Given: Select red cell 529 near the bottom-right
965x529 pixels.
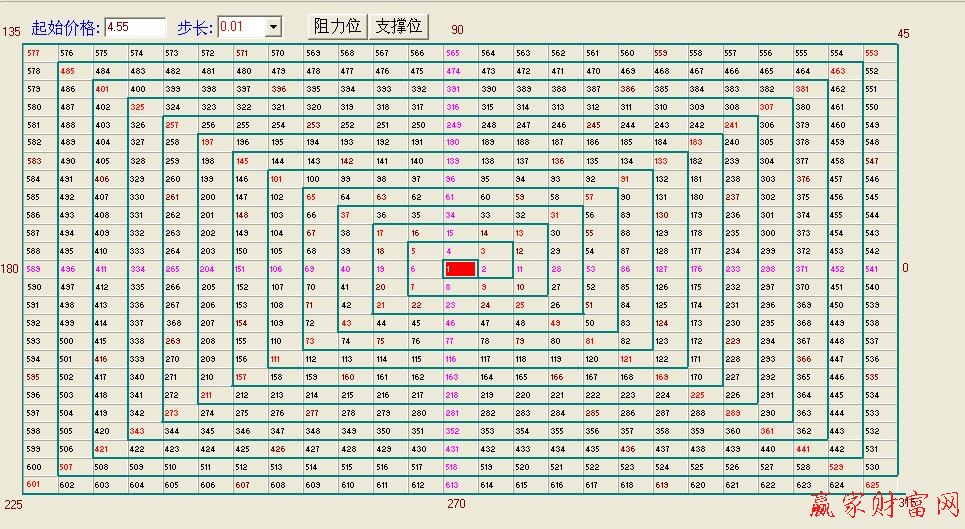Looking at the screenshot, I should (837, 467).
